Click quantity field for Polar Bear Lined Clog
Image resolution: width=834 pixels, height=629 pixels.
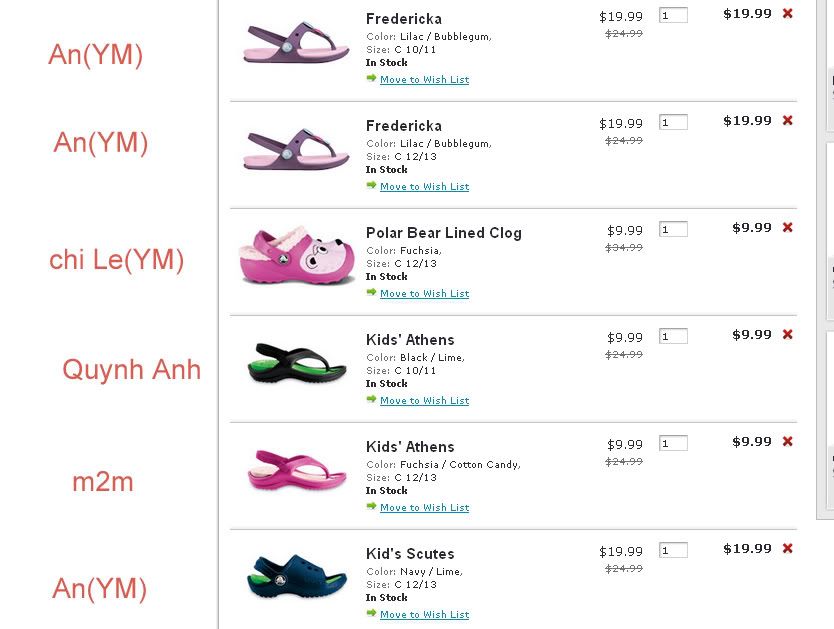click(673, 230)
